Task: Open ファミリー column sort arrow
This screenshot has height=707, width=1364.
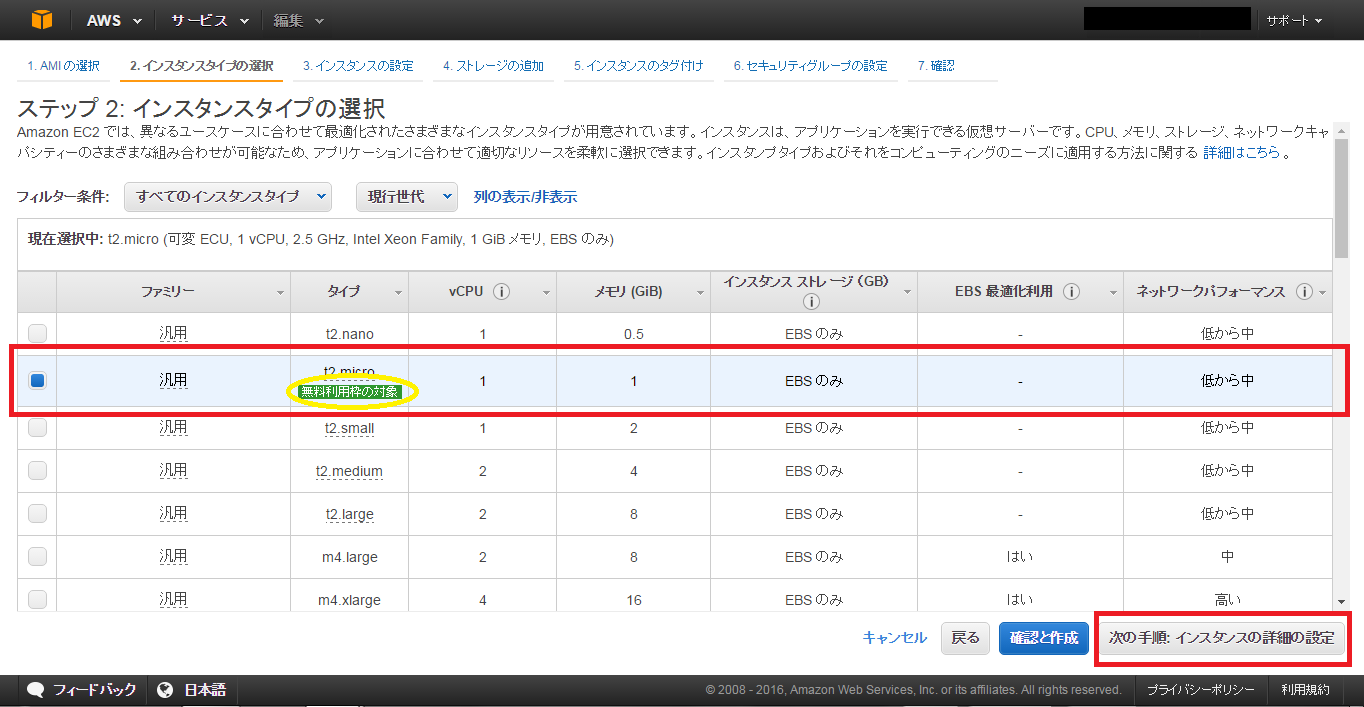Action: coord(280,292)
